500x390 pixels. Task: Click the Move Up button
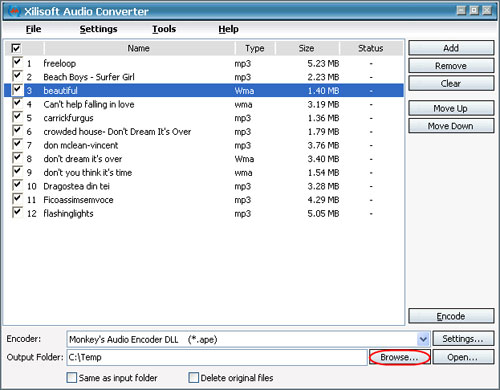pyautogui.click(x=451, y=108)
